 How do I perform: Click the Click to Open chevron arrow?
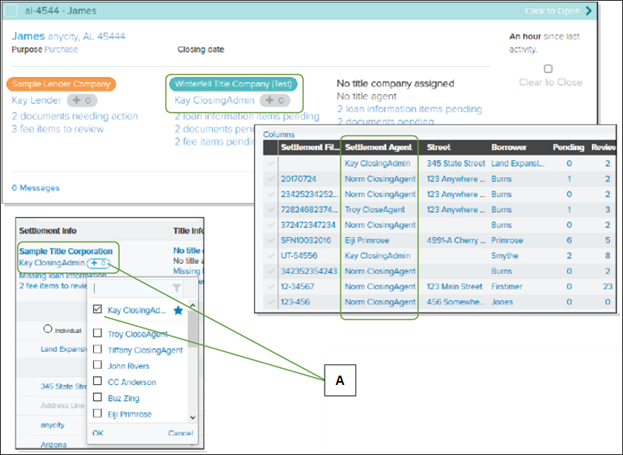click(588, 11)
